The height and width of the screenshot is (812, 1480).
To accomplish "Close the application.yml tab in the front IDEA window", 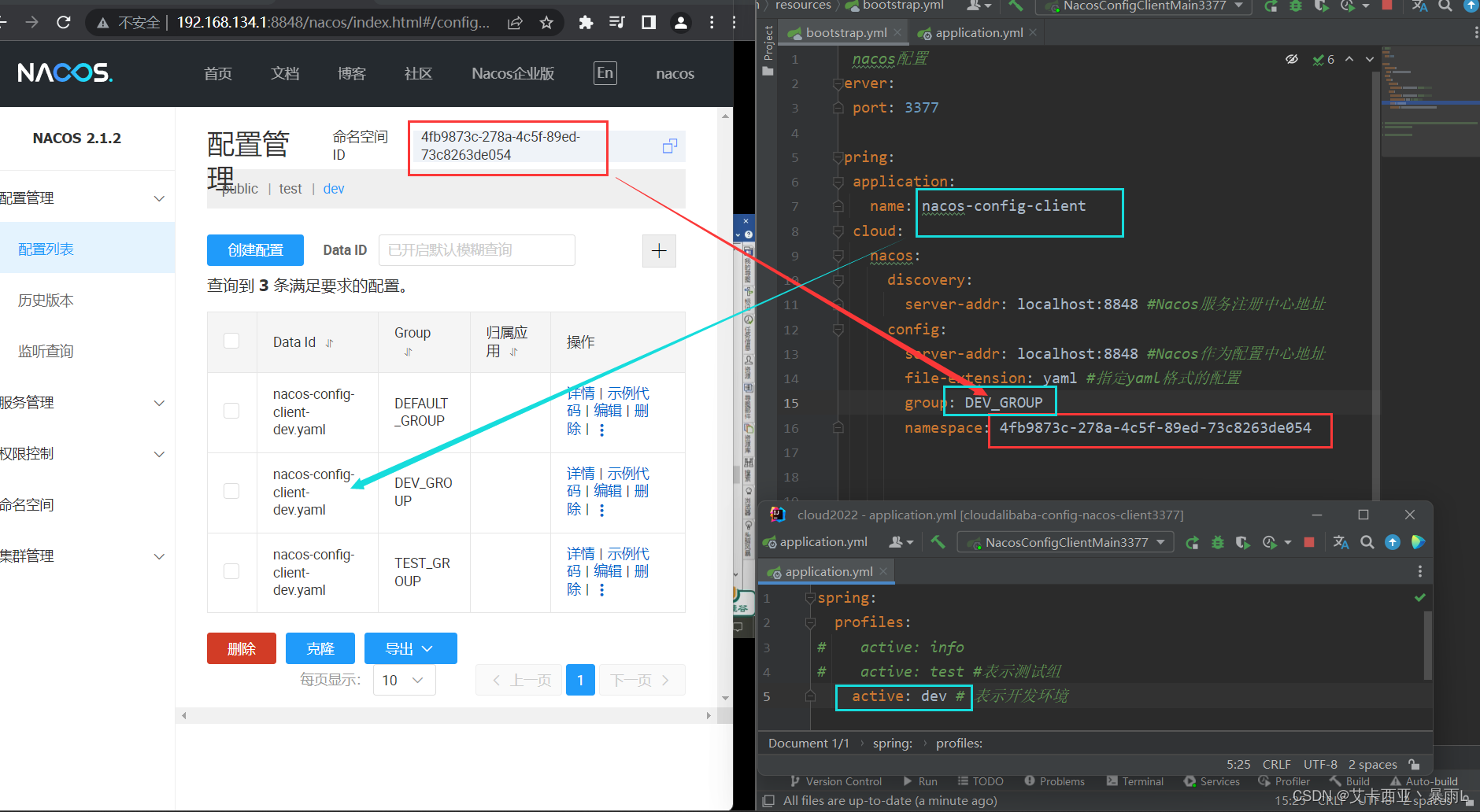I will click(x=883, y=571).
